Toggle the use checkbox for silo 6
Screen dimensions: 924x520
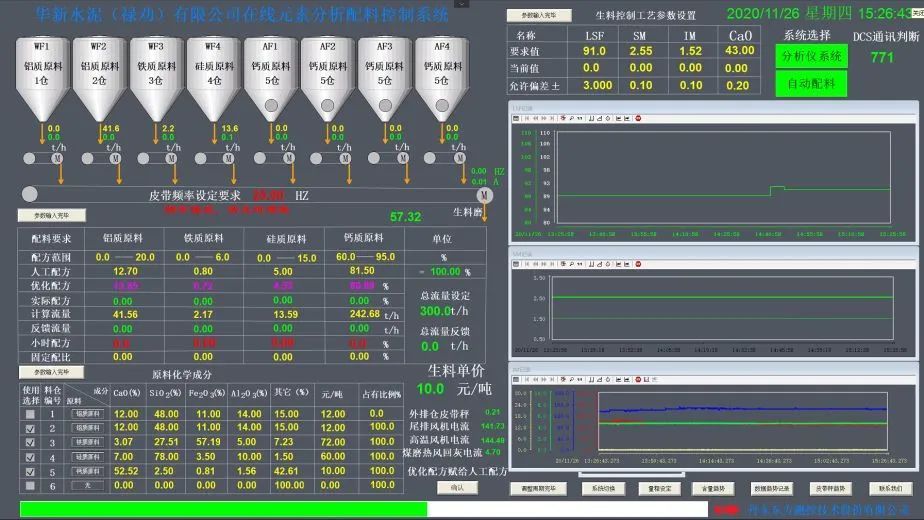[x=30, y=485]
